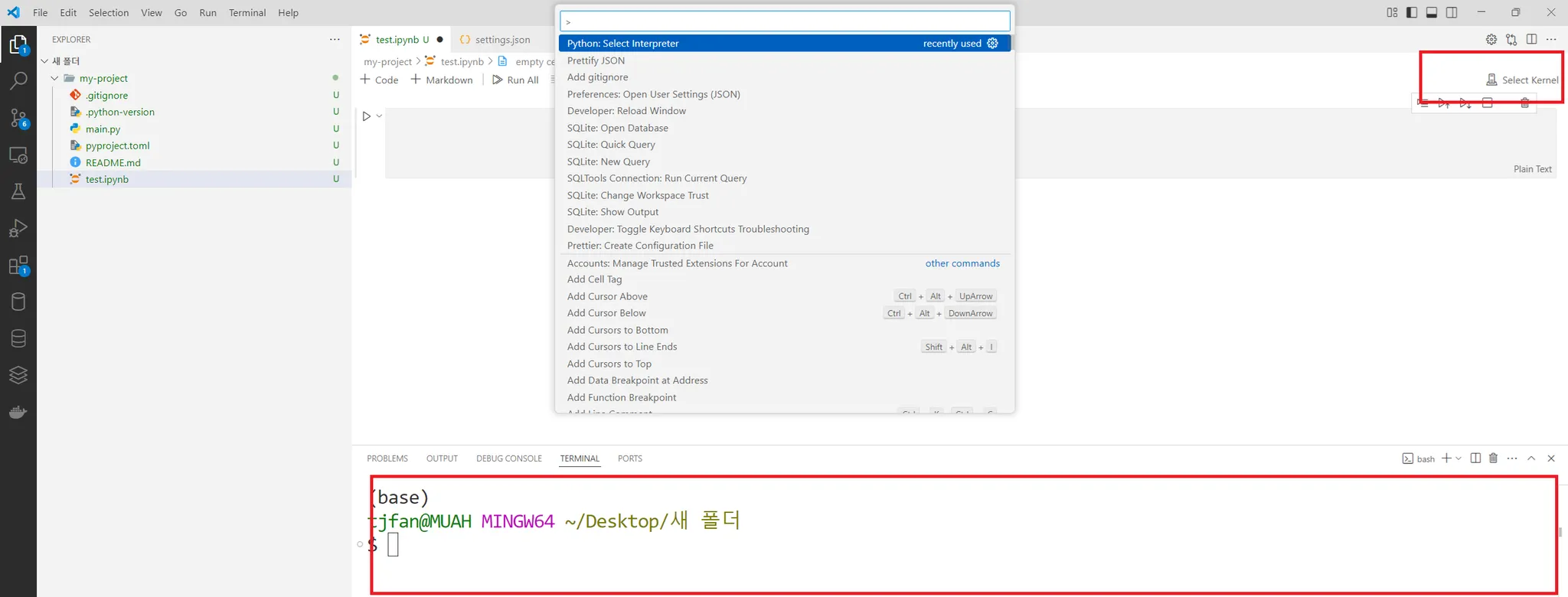1568x597 pixels.
Task: Toggle the bottom Panel visibility
Action: 1432,12
